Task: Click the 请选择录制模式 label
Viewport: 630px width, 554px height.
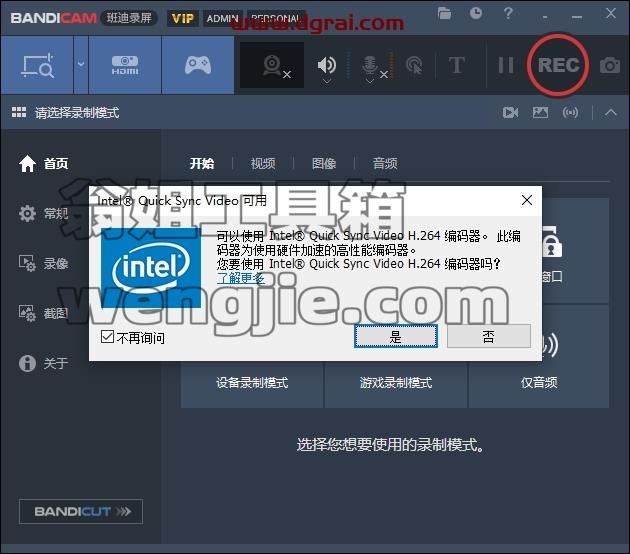Action: (x=77, y=113)
